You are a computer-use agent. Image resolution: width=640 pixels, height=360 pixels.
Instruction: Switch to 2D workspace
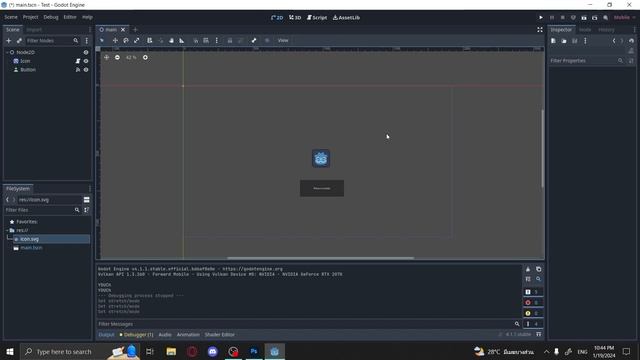[277, 18]
